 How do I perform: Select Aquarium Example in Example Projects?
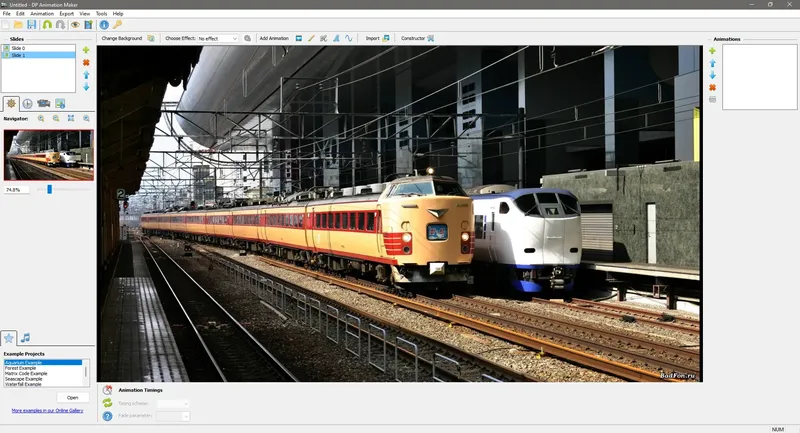pos(43,363)
